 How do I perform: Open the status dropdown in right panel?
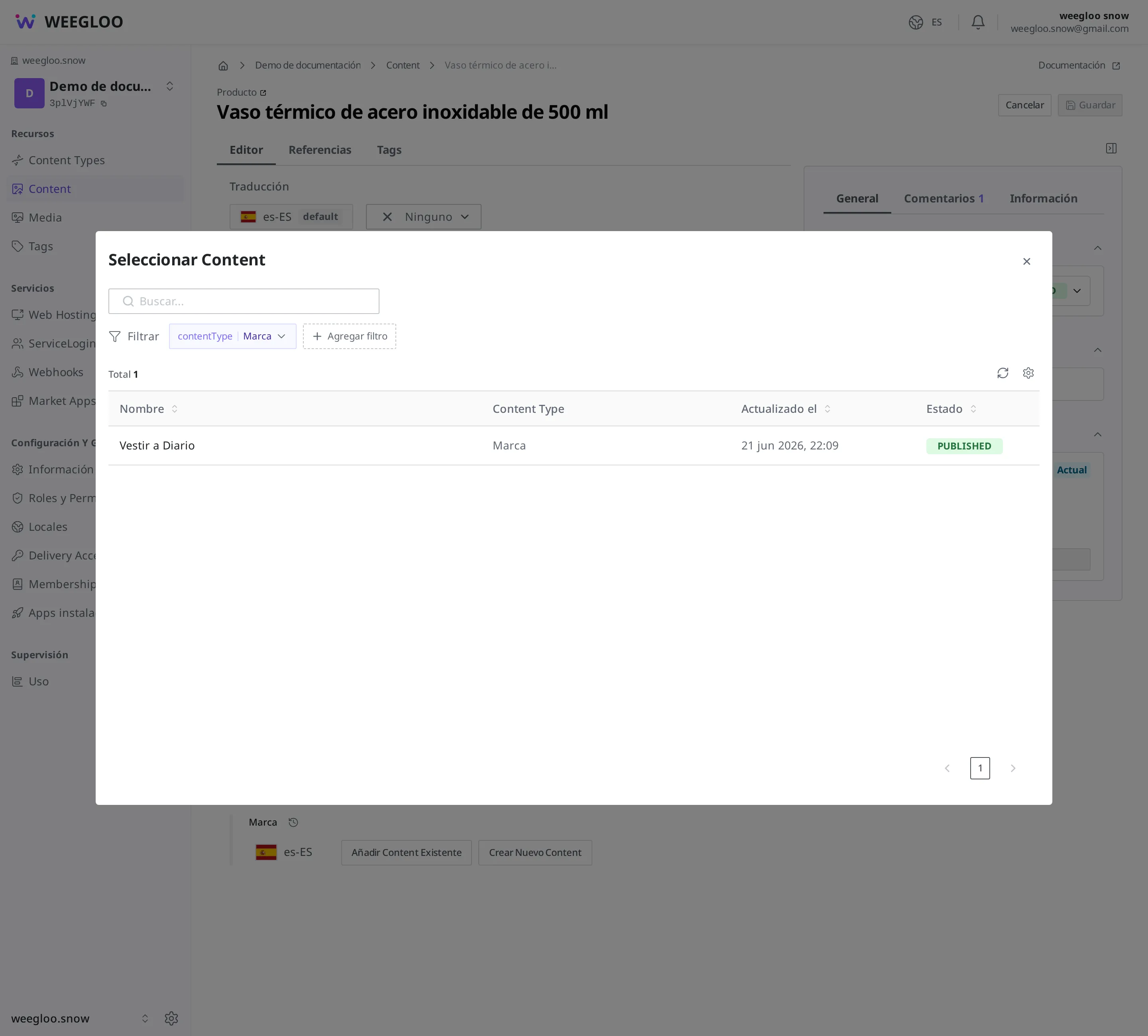[1076, 291]
